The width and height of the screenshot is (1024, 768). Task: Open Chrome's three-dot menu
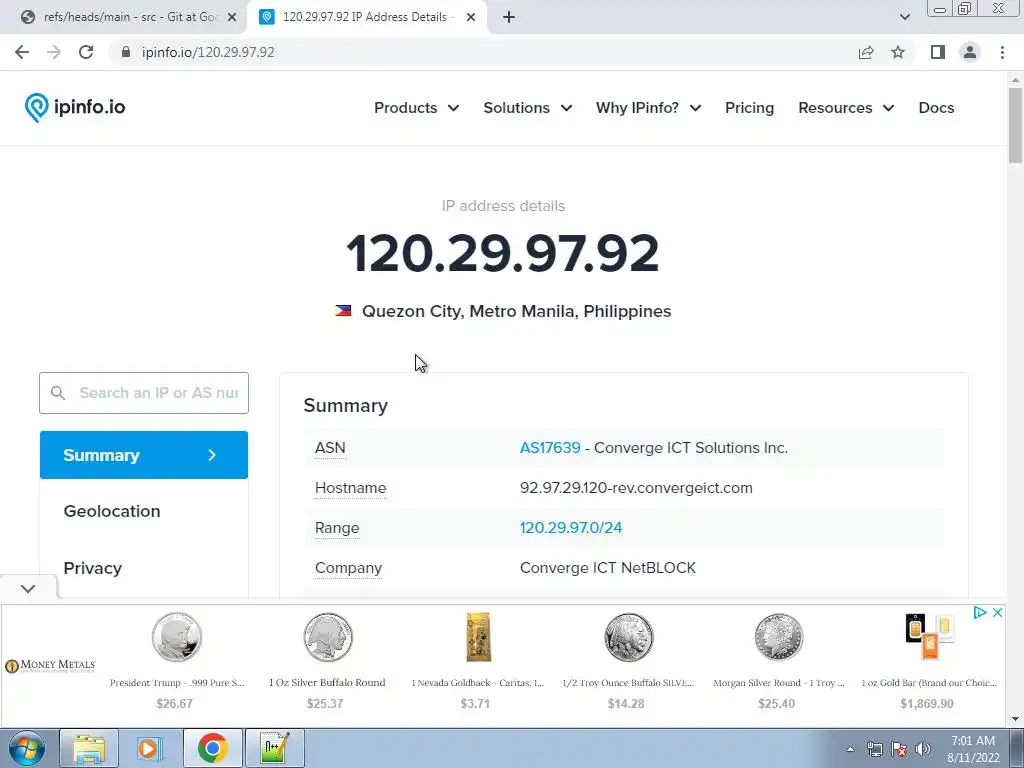coord(1002,52)
